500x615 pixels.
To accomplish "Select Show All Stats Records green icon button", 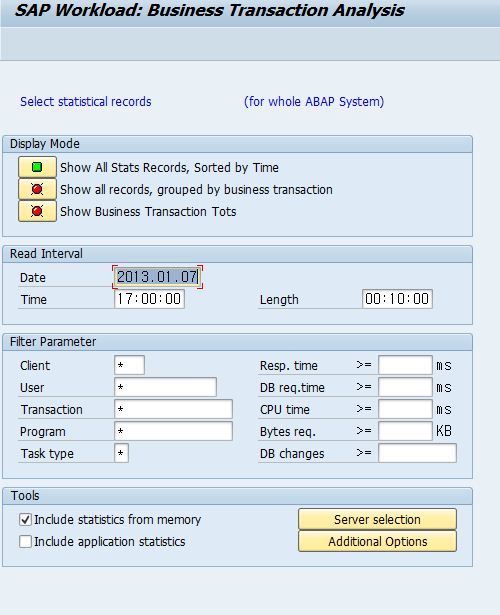I will (37, 167).
